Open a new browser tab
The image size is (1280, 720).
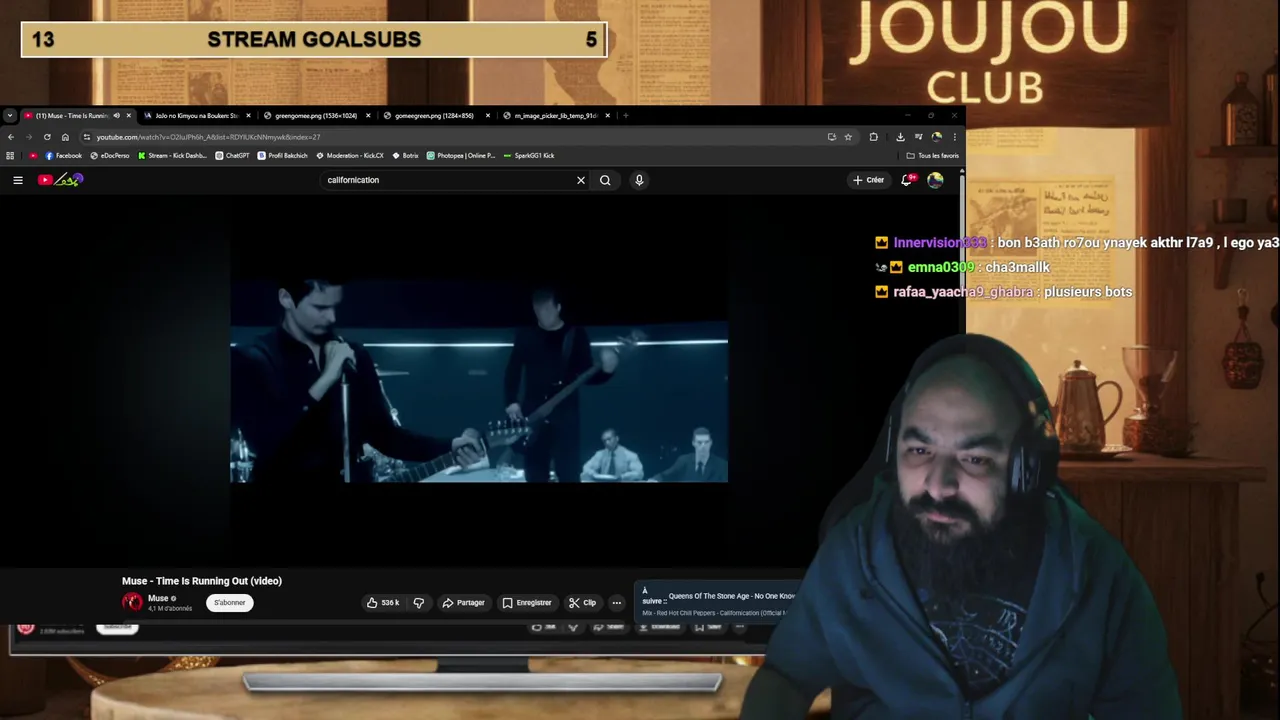click(x=626, y=116)
